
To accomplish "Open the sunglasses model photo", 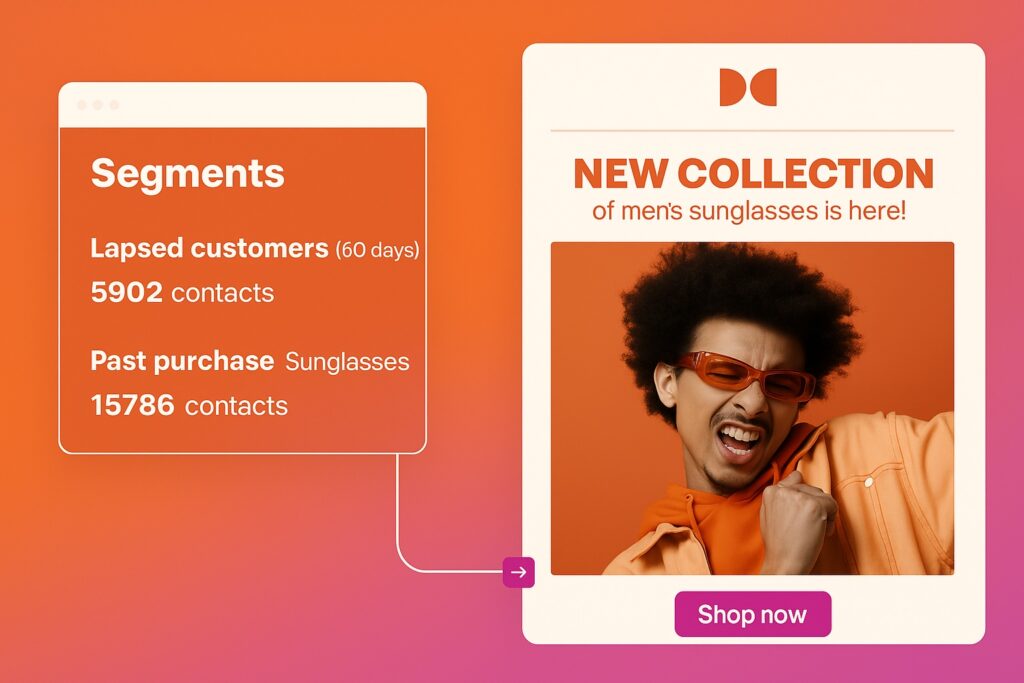I will pos(752,408).
